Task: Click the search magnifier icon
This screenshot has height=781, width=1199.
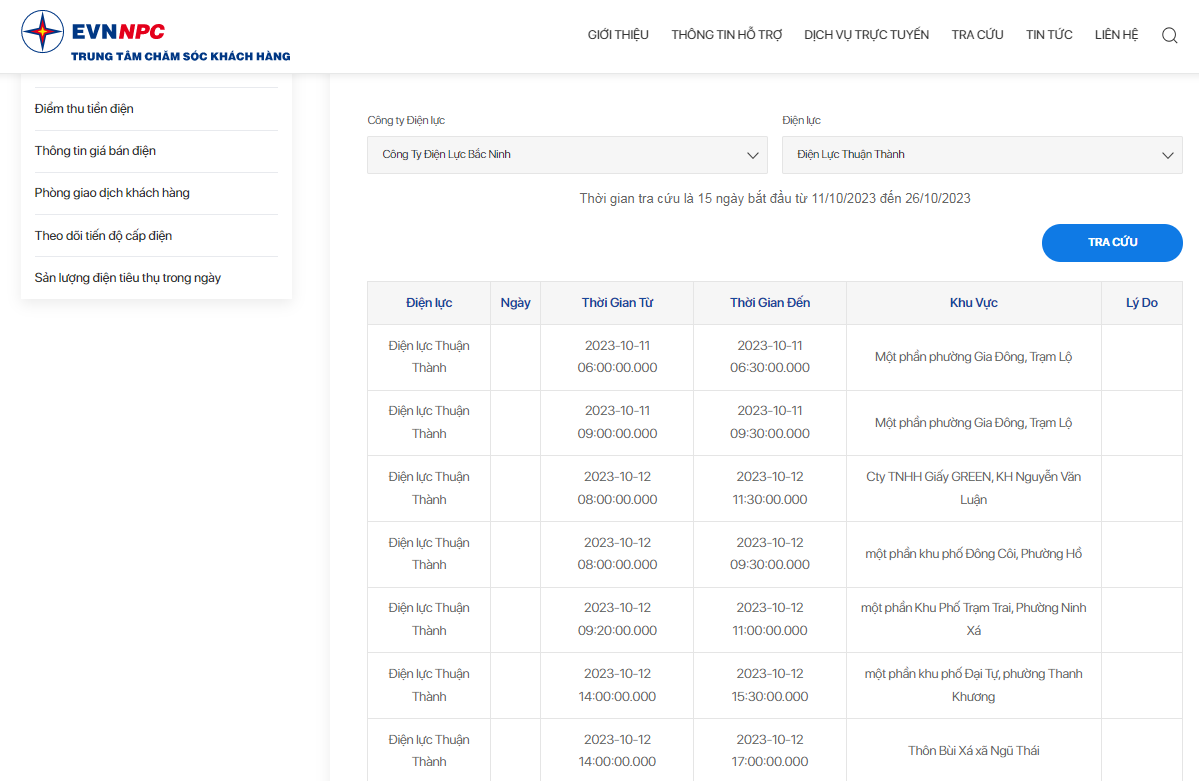Action: pyautogui.click(x=1169, y=35)
